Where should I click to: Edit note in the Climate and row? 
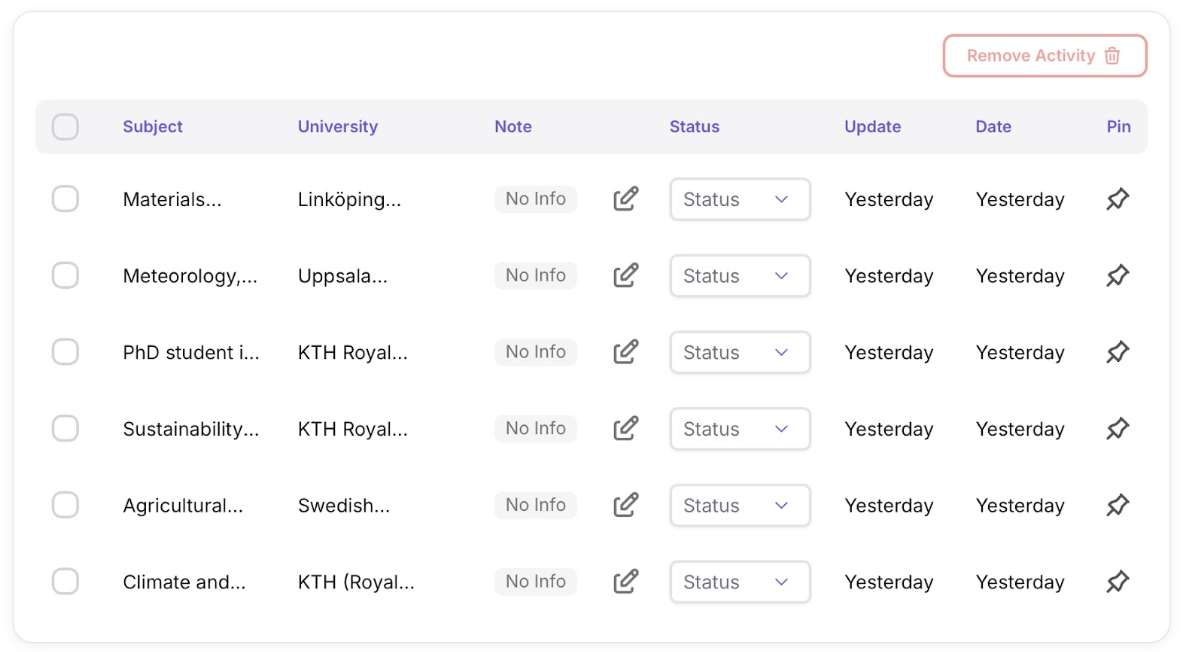(x=625, y=581)
